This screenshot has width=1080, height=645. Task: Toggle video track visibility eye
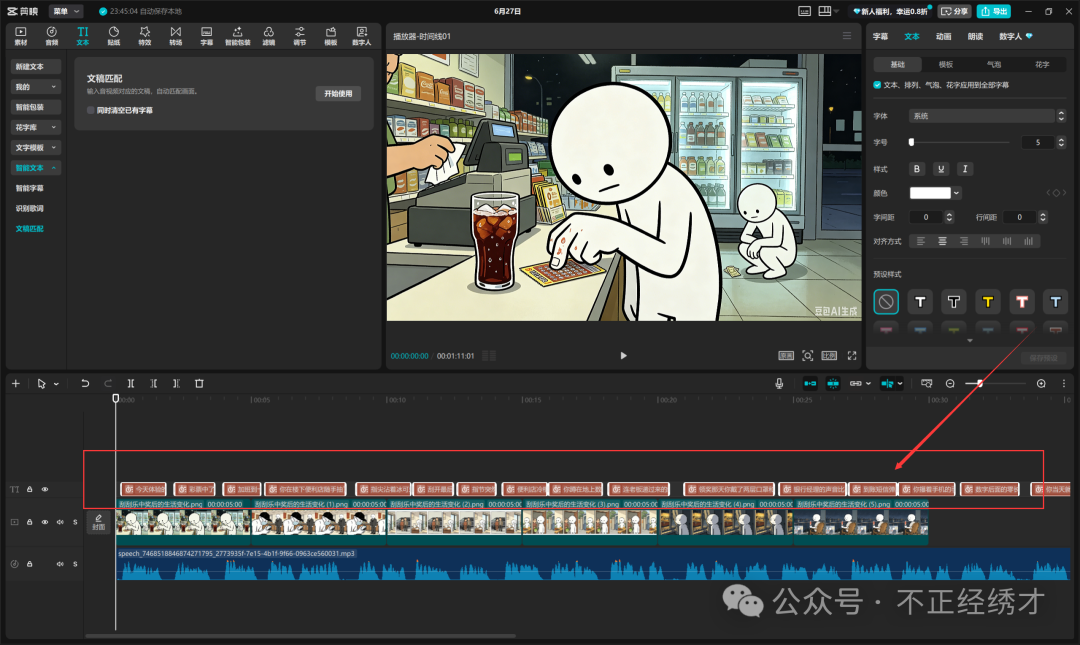pos(45,522)
